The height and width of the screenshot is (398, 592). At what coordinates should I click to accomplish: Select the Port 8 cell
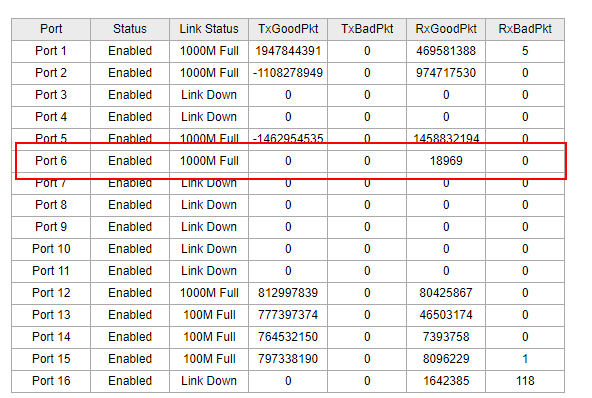click(x=51, y=205)
